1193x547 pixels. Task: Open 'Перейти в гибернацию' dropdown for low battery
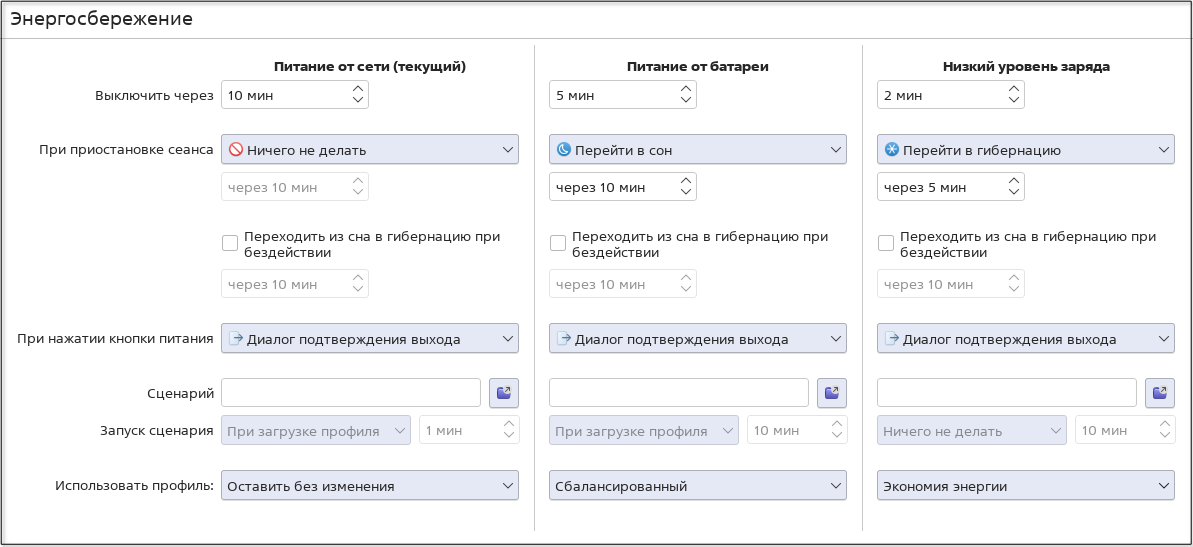pos(1025,150)
